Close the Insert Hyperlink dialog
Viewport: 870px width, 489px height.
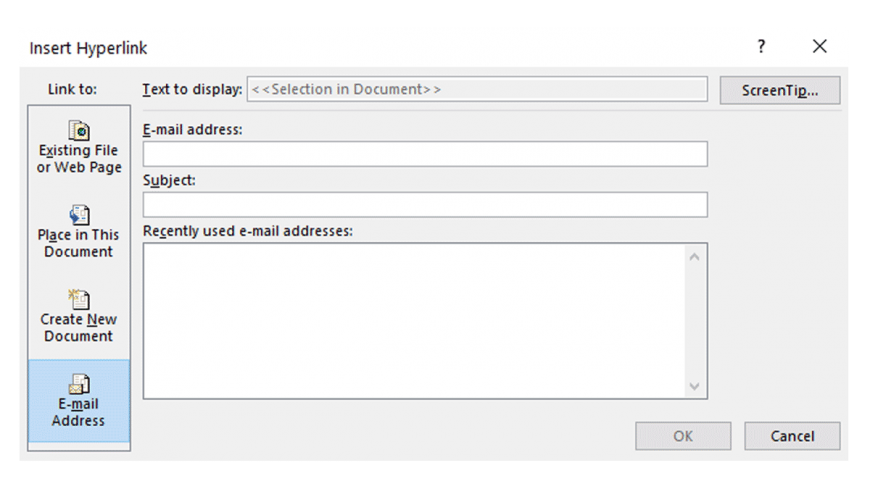pos(820,46)
